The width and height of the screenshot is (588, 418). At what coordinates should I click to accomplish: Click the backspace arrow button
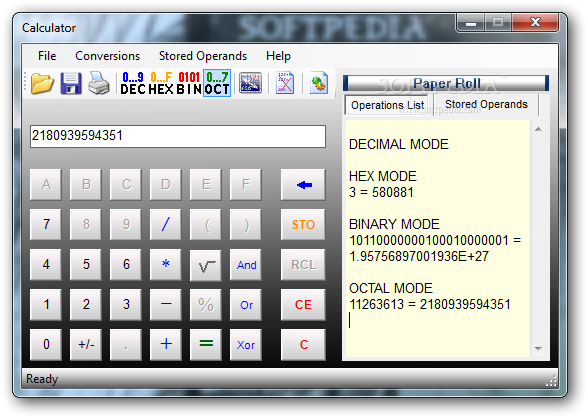303,184
